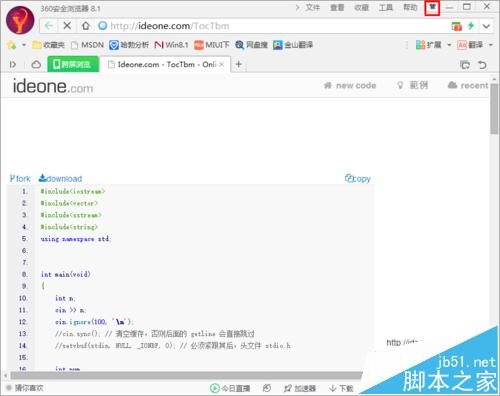500x396 pixels.
Task: Click the ideone.com site logo
Action: tap(53, 86)
